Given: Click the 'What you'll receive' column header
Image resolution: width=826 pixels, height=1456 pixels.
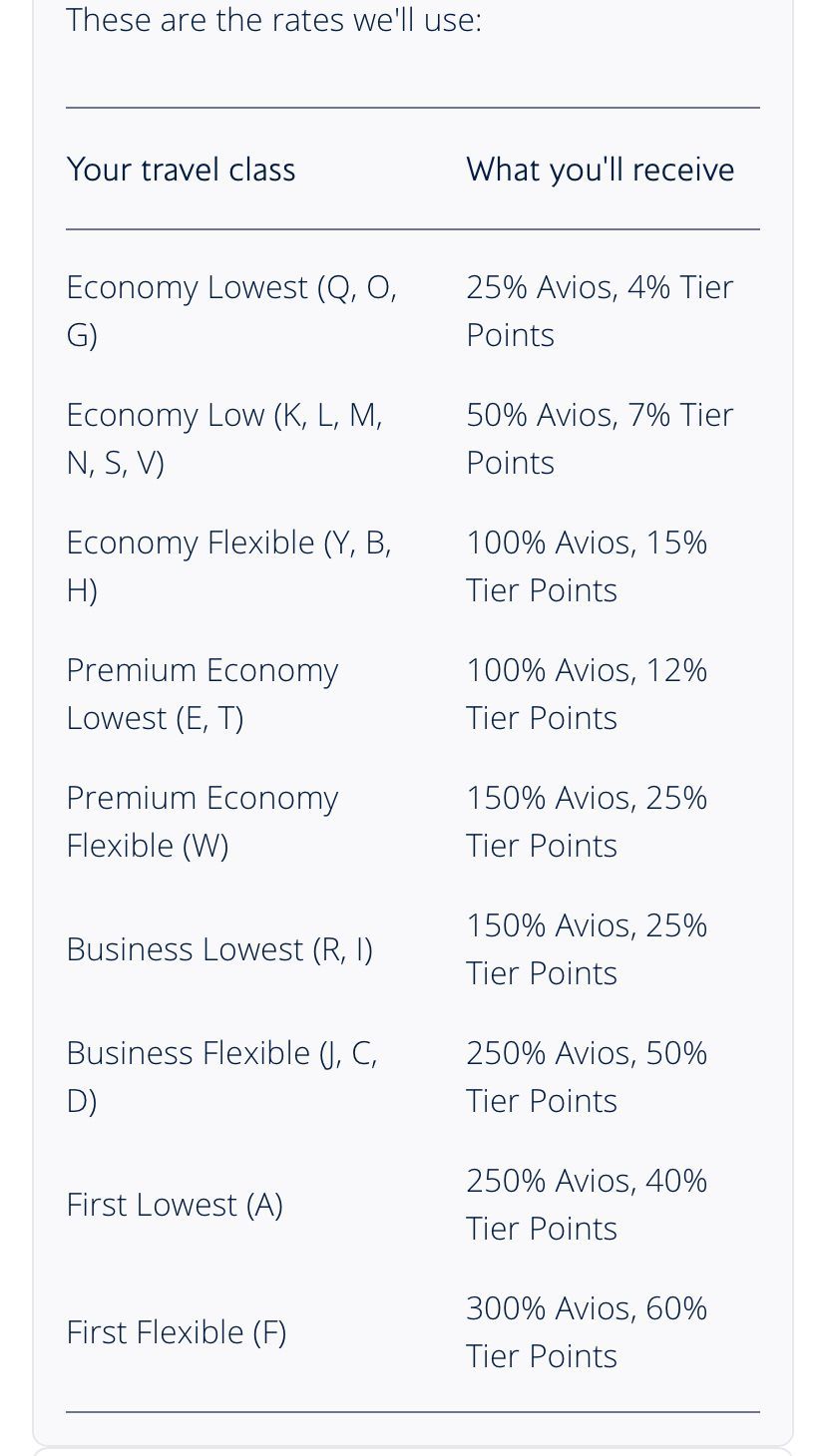Looking at the screenshot, I should pos(601,170).
